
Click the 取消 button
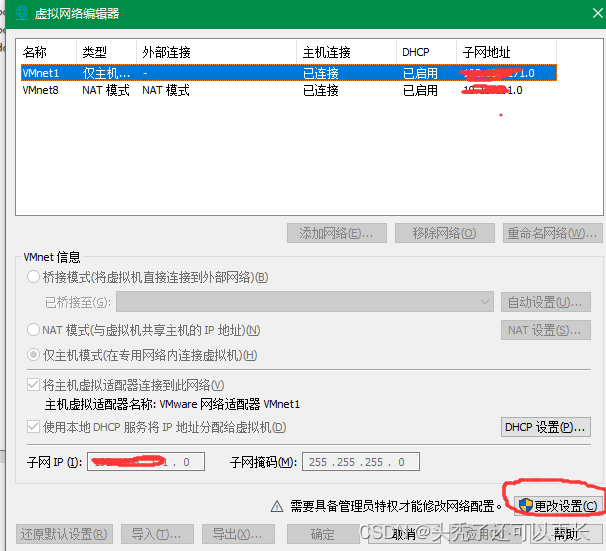click(x=404, y=534)
